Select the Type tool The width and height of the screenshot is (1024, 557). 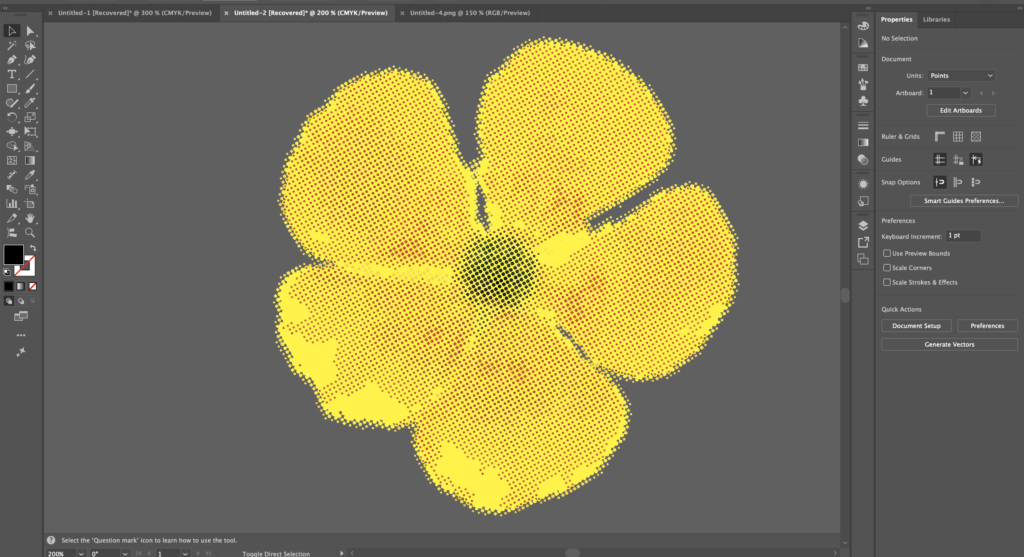(x=12, y=74)
